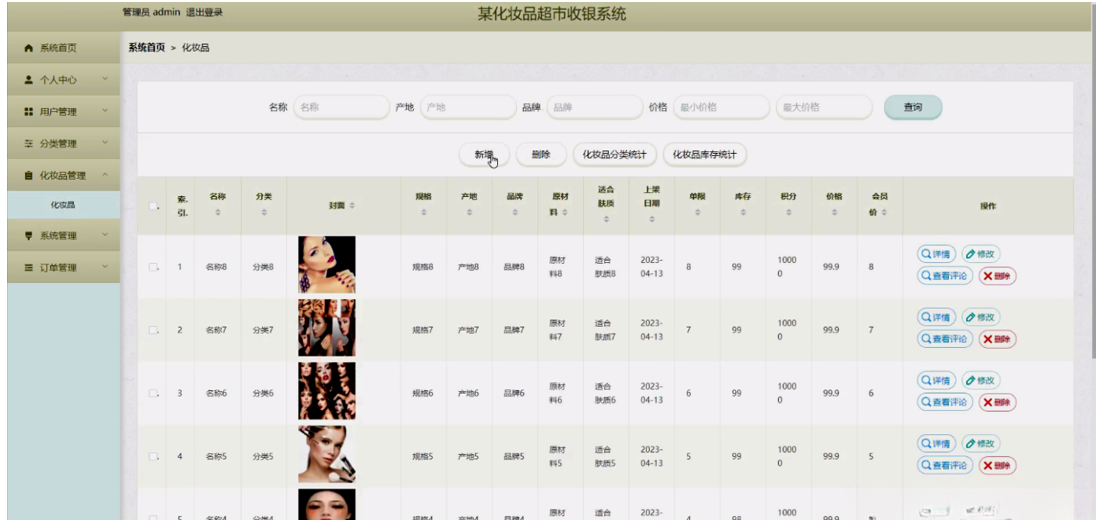
Task: Click the icon beside 系统管理
Action: coord(29,236)
